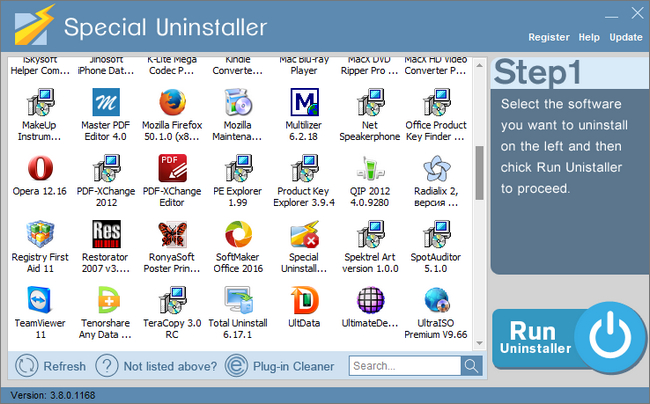Screen dimensions: 650x404
Task: Select SpotAuditor 5.1.0 icon
Action: 436,234
